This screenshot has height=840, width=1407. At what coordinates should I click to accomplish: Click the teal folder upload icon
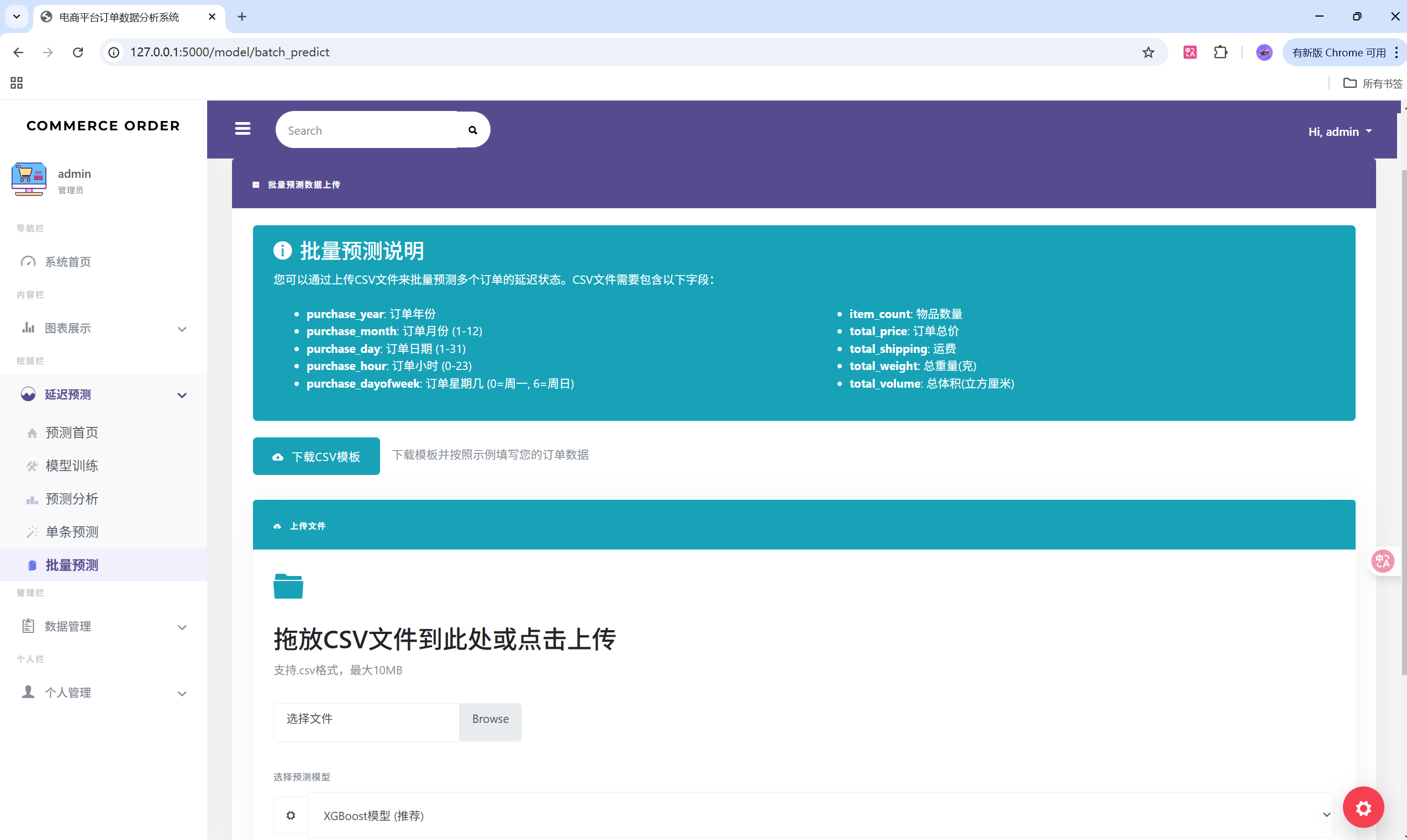[x=288, y=587]
